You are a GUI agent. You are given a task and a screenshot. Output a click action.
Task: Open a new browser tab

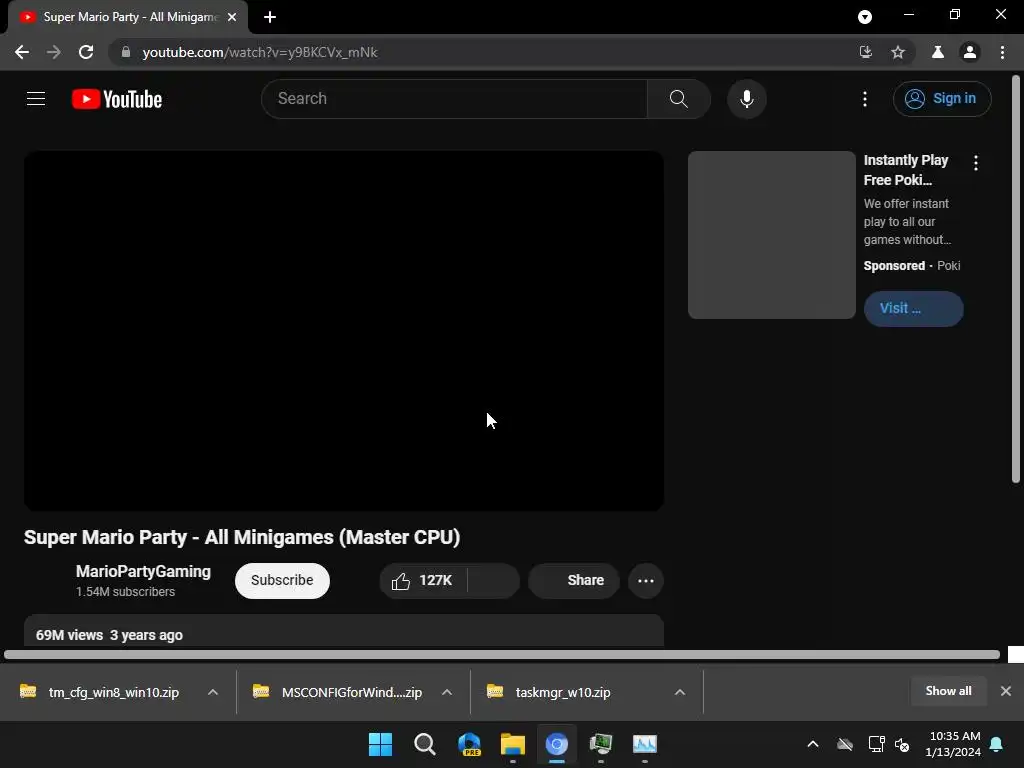[x=270, y=17]
